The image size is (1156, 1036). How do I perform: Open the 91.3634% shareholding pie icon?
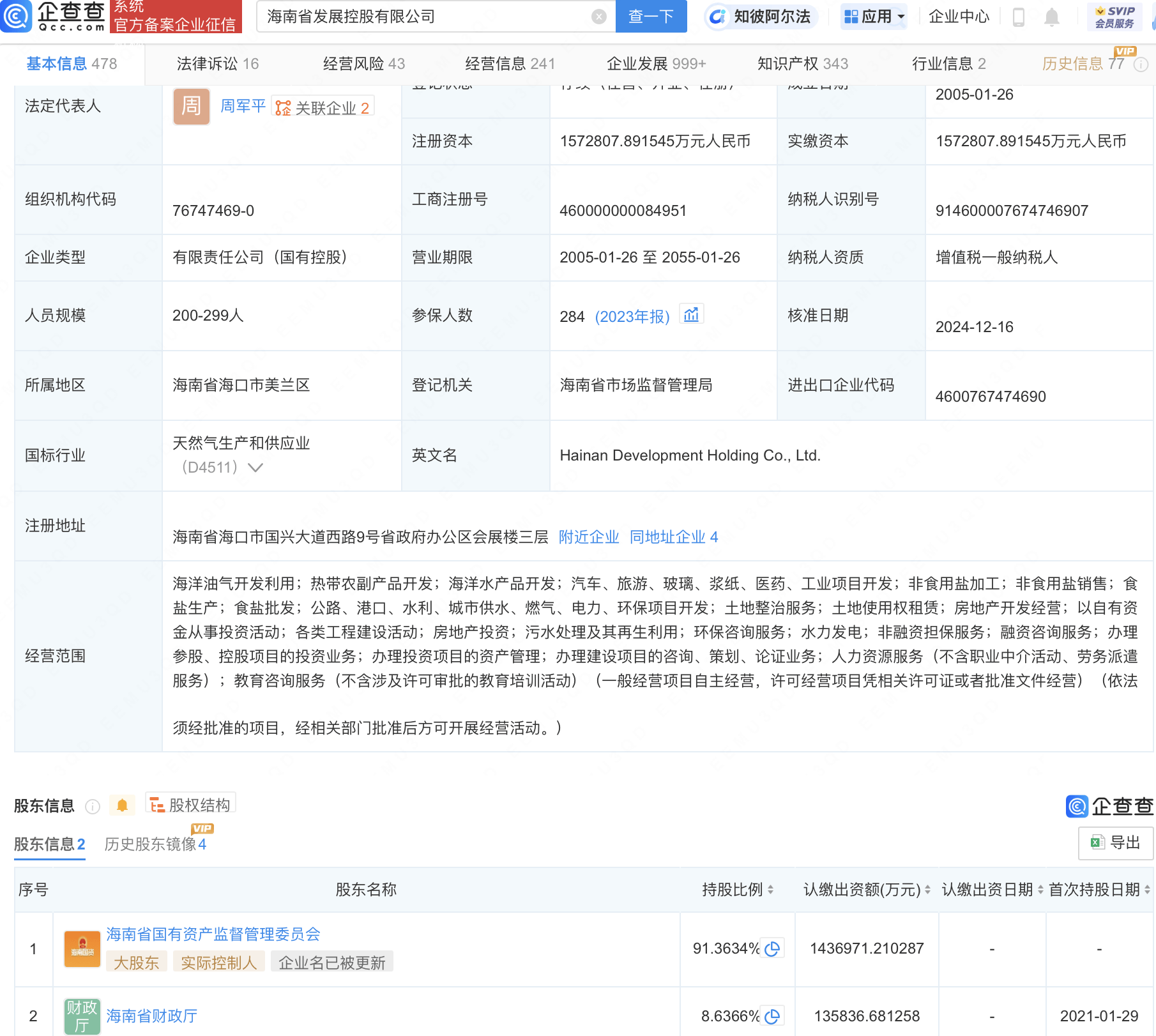(772, 949)
